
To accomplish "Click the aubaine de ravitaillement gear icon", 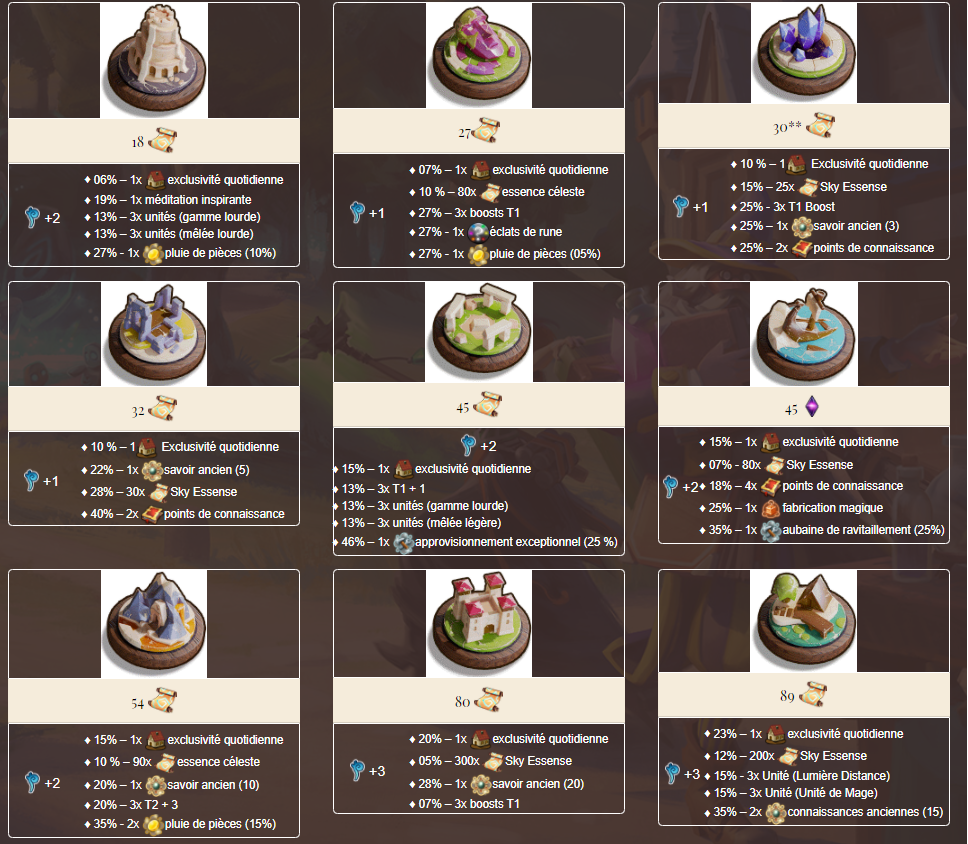I will pyautogui.click(x=770, y=530).
